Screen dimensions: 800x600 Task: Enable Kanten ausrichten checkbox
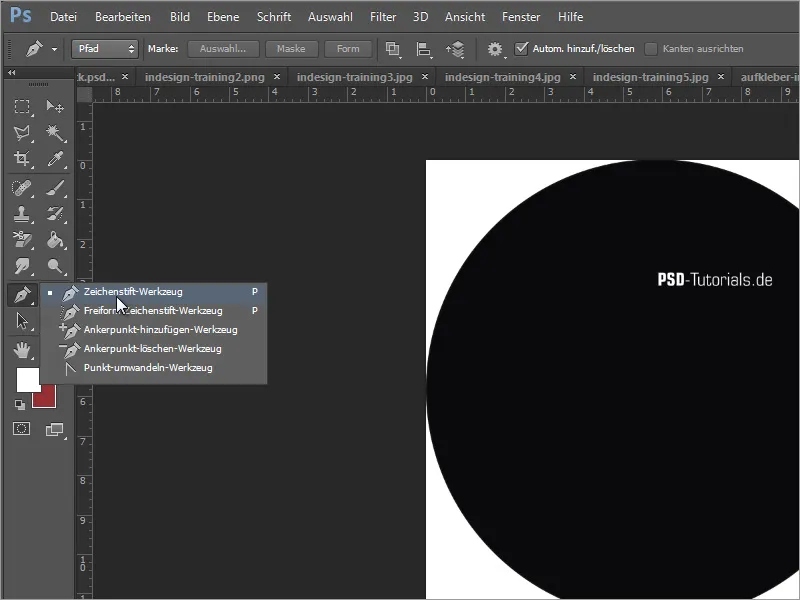[651, 49]
